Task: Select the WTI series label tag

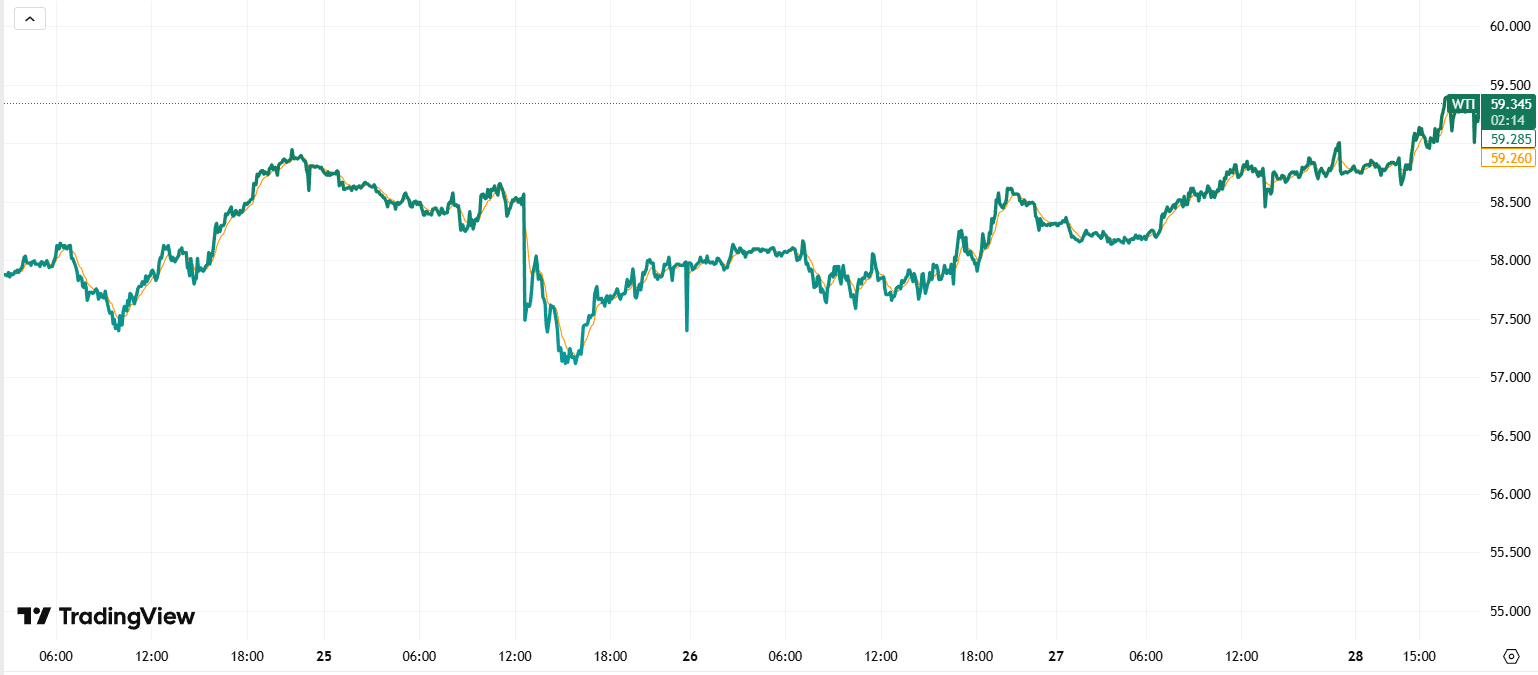Action: (x=1462, y=104)
